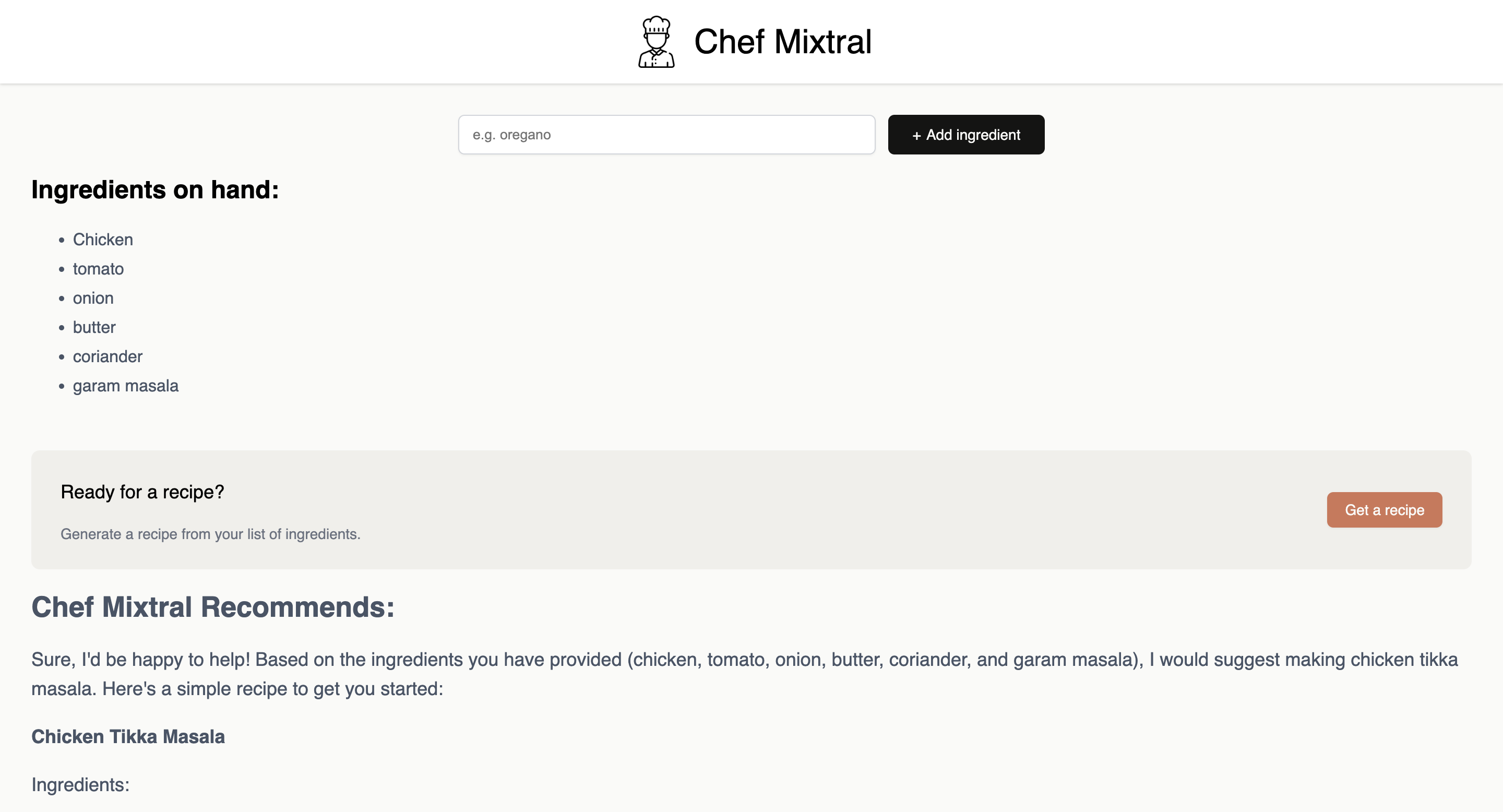1503x812 pixels.
Task: Click the ingredient input field showing e.g. oregano
Action: 666,134
